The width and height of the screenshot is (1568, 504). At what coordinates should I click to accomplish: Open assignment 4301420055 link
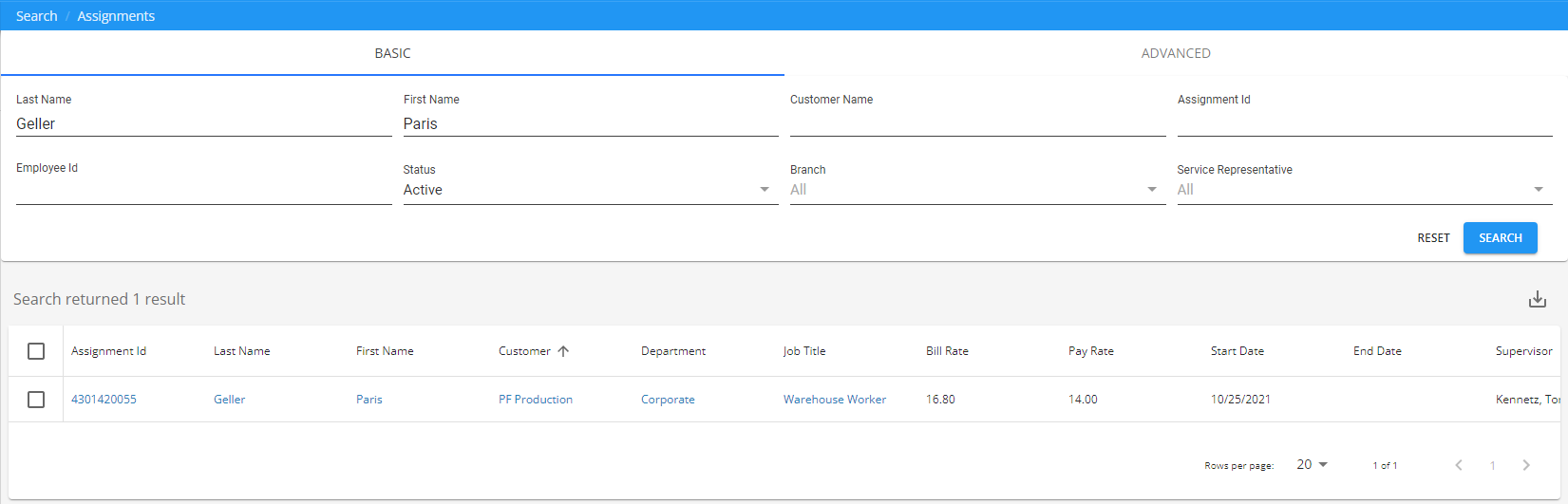104,400
